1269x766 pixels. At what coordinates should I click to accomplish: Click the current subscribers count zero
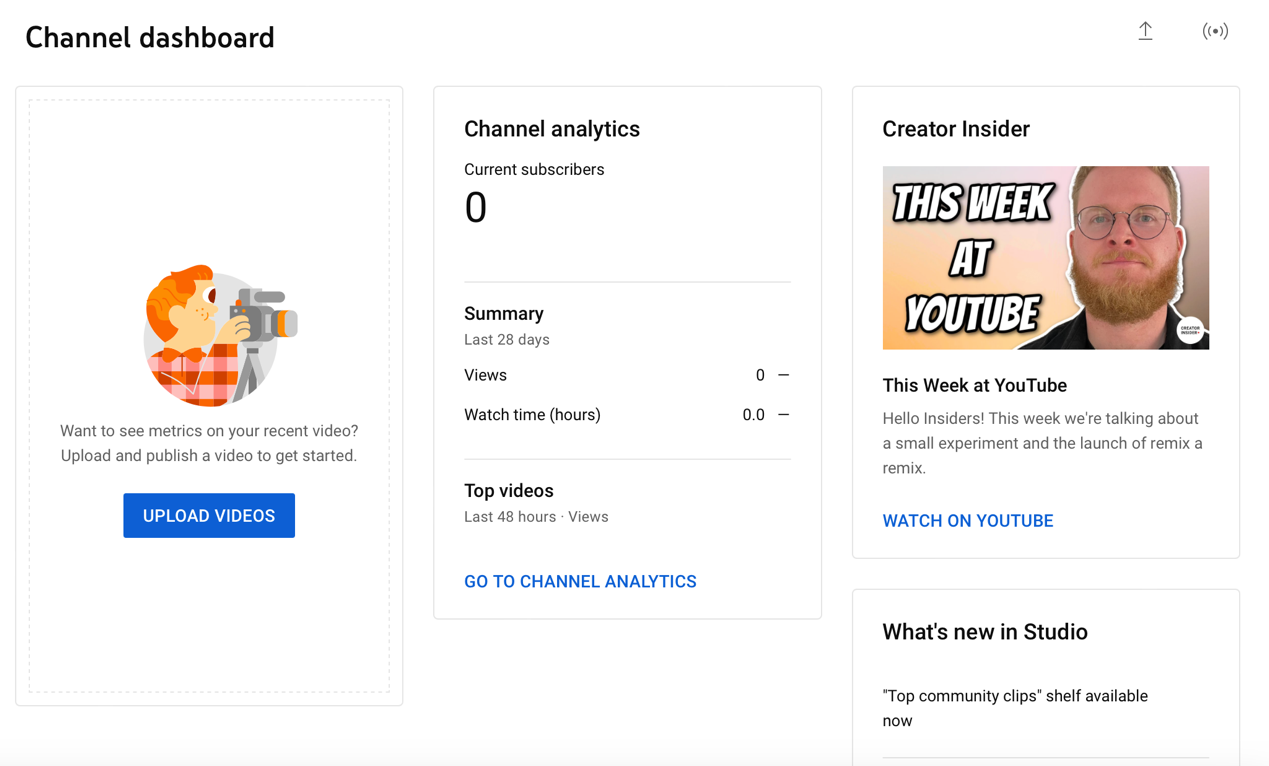476,207
